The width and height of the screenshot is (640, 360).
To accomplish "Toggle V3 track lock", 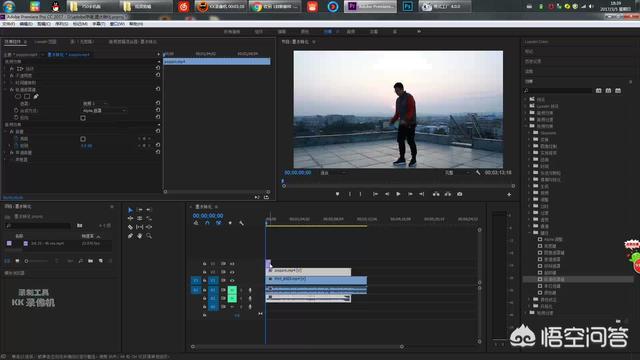I will (x=204, y=264).
